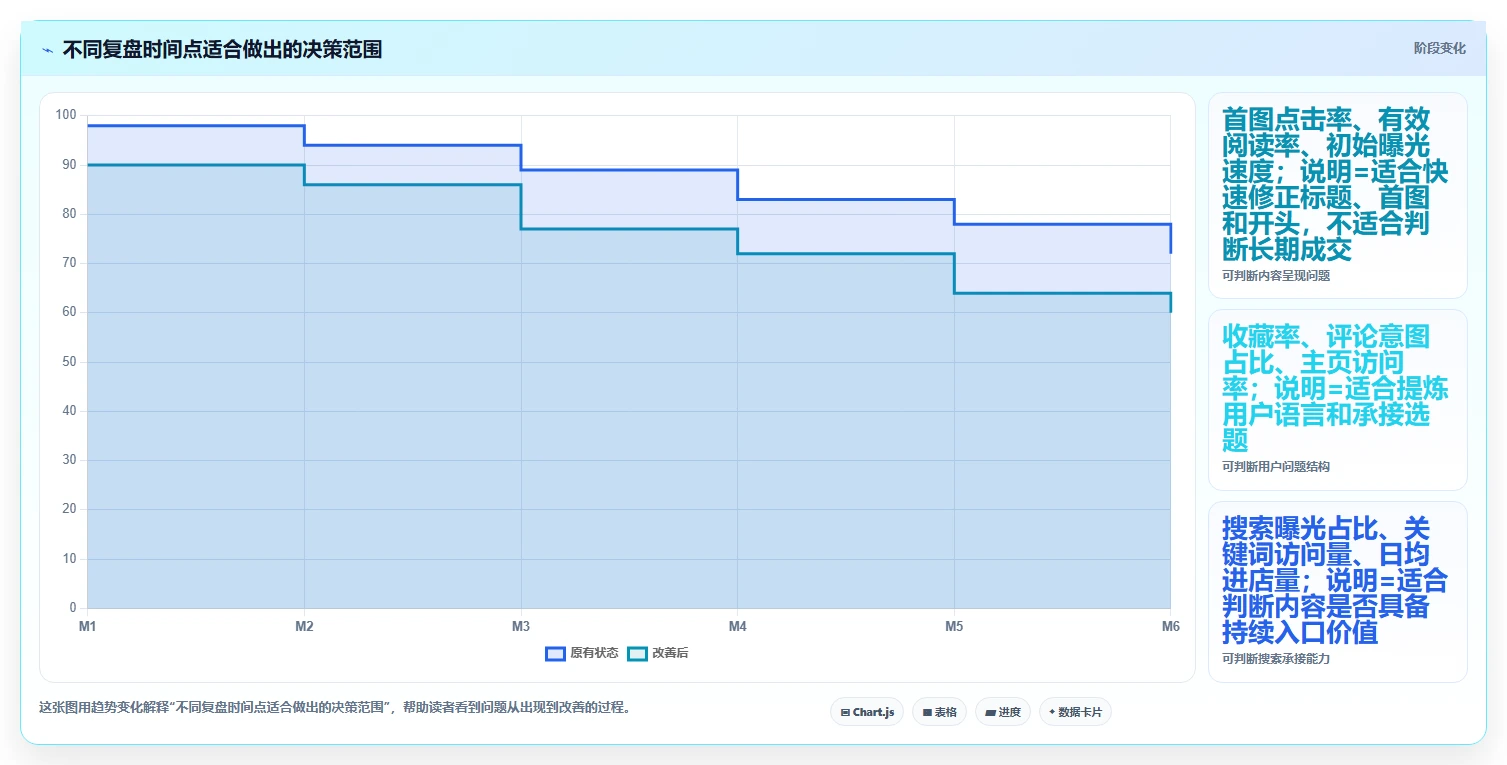
Task: Click the 可判断用户问题结构 caption
Action: 1276,467
